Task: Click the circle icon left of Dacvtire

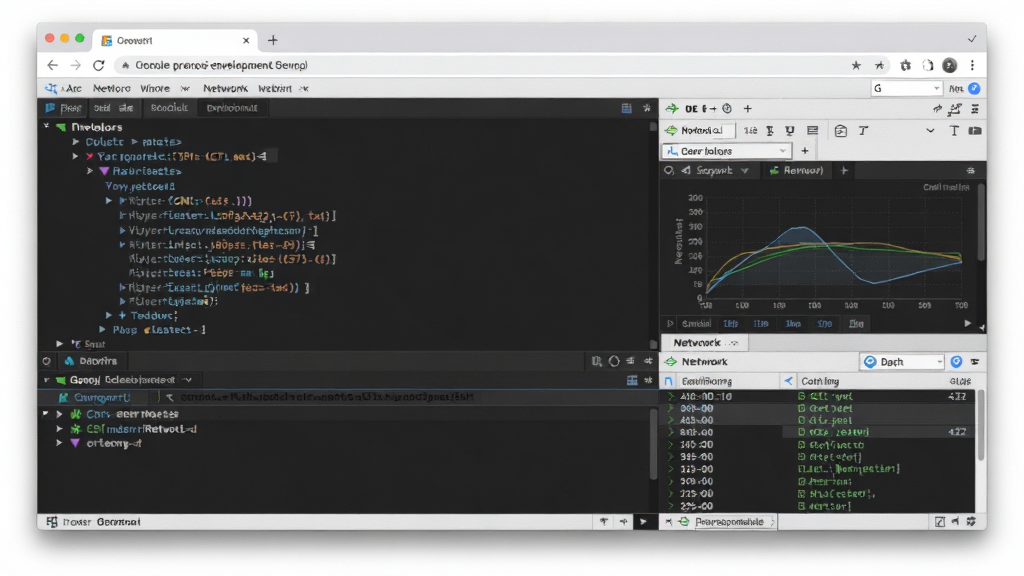Action: (x=46, y=360)
